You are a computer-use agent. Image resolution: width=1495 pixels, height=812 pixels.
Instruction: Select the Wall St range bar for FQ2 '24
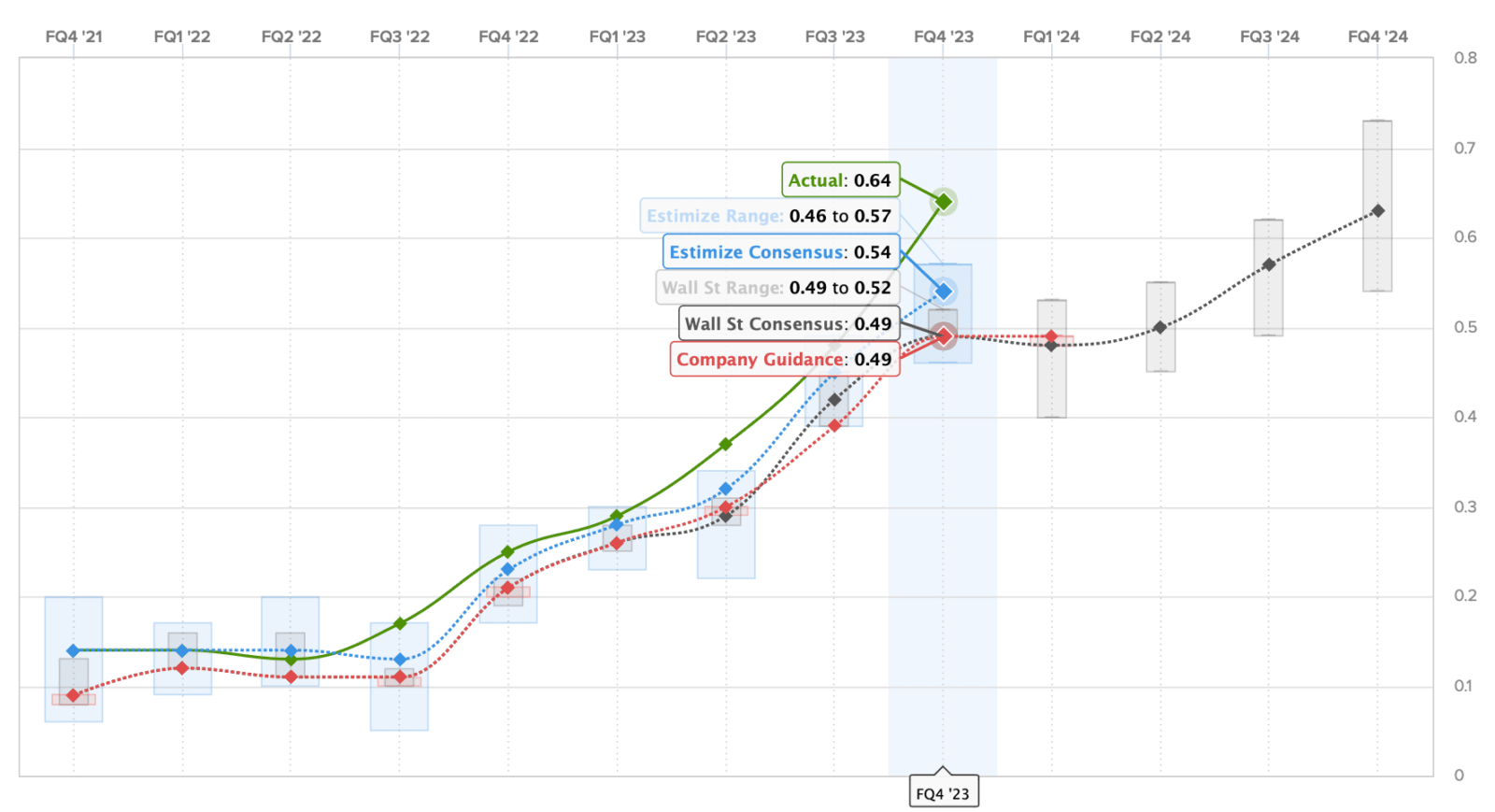[x=1160, y=327]
